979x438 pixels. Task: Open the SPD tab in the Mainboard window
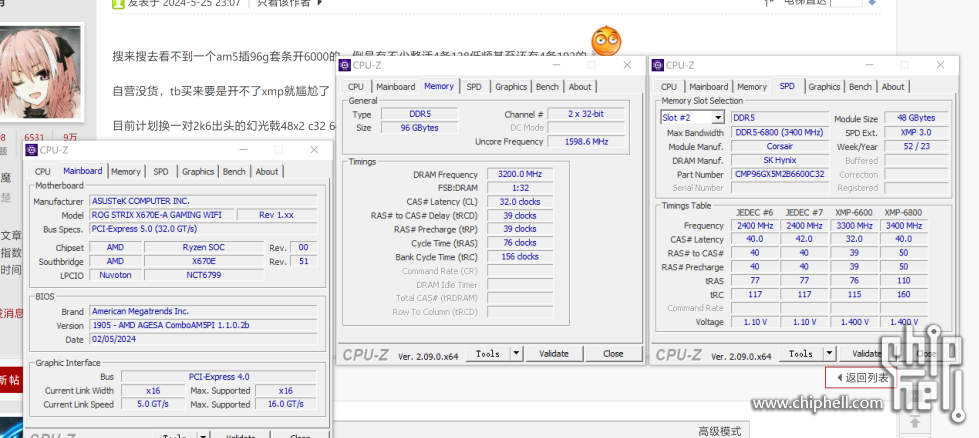click(x=161, y=172)
